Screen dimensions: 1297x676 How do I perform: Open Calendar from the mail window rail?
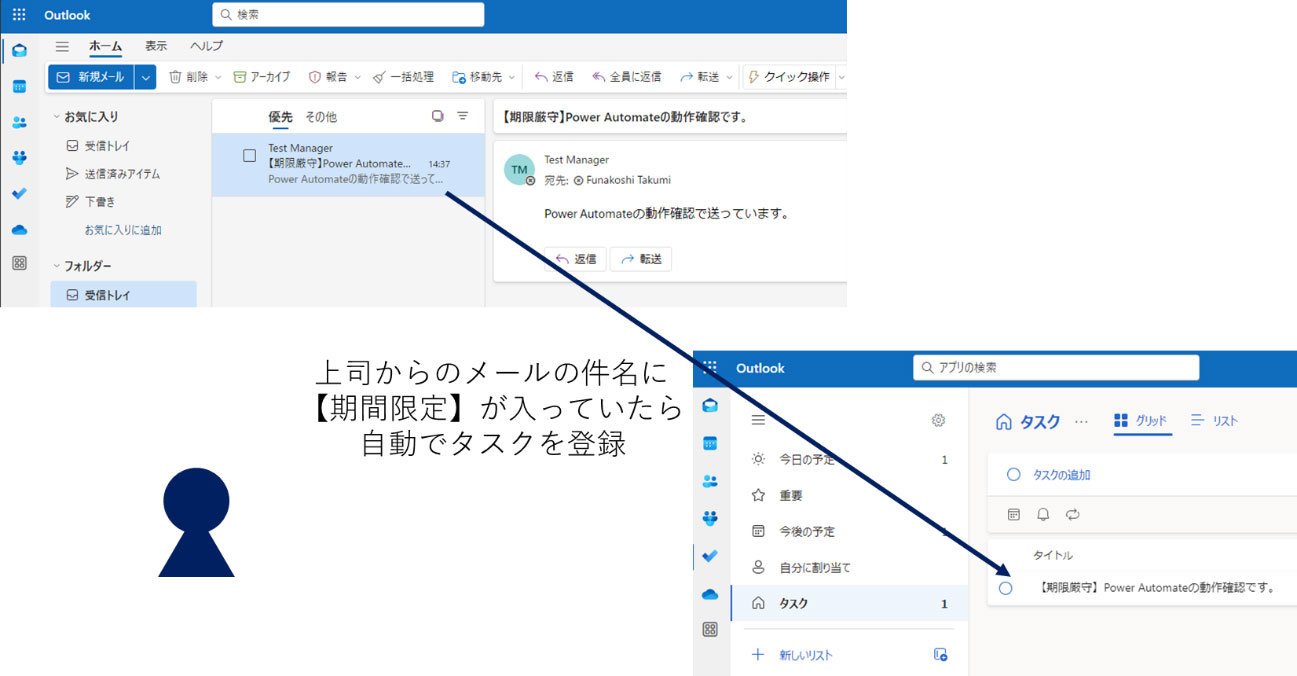point(19,87)
